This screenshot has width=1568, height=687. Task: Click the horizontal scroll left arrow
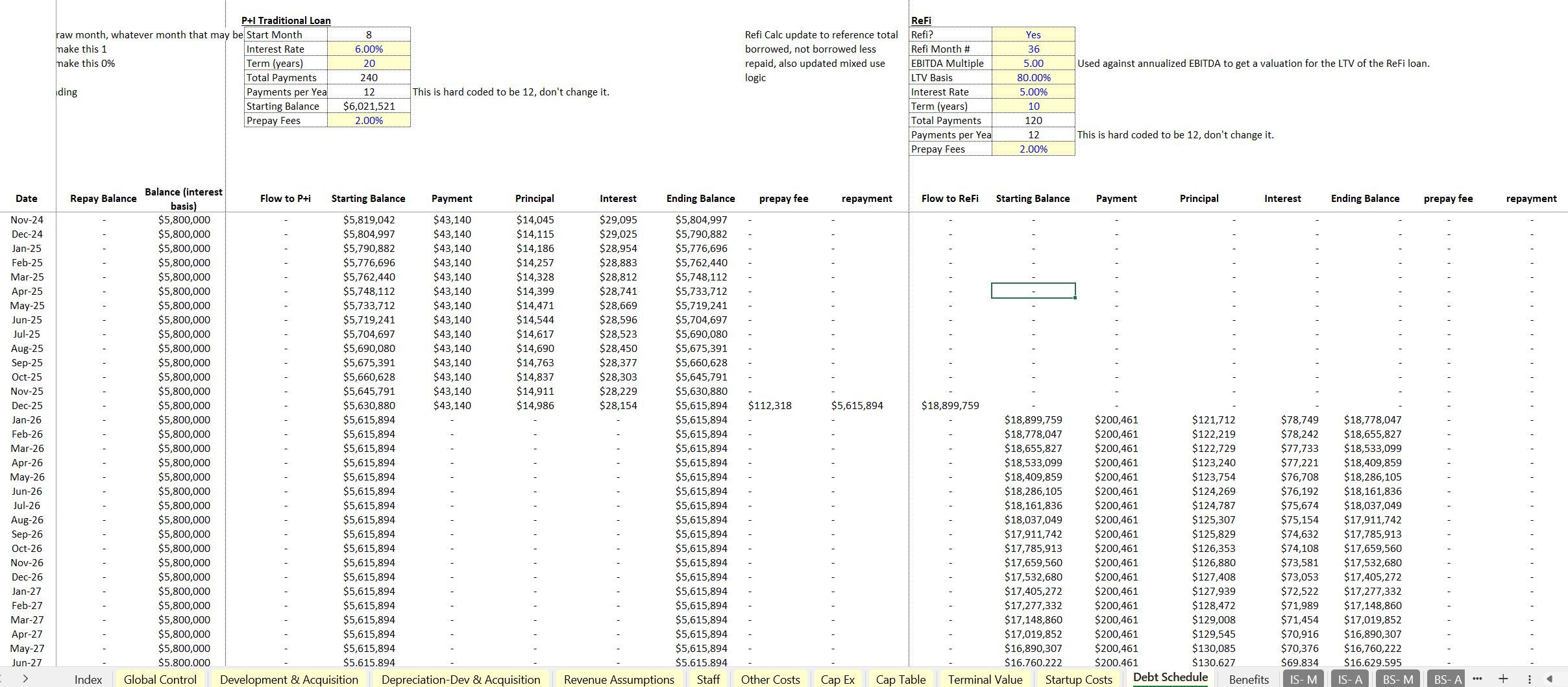pos(1550,679)
